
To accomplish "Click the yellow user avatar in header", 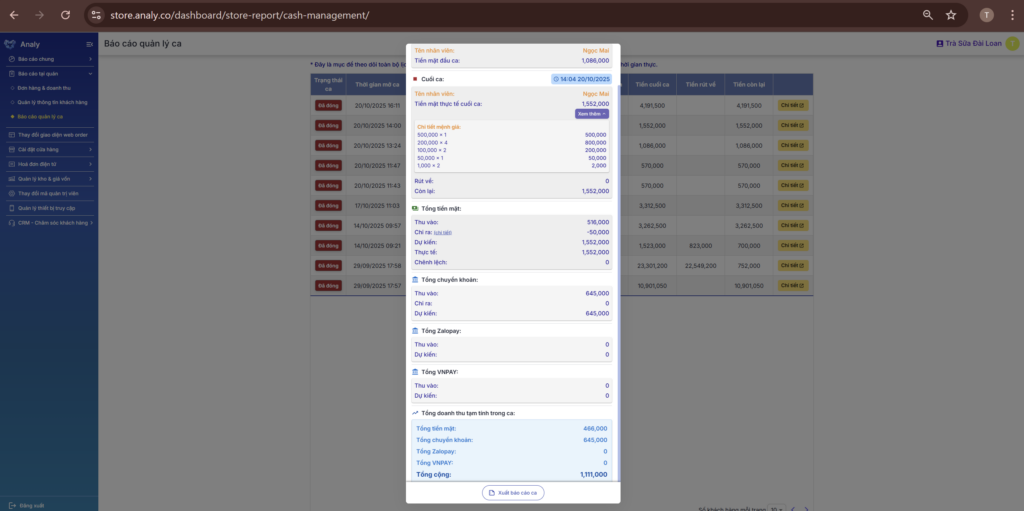I will (x=1012, y=44).
